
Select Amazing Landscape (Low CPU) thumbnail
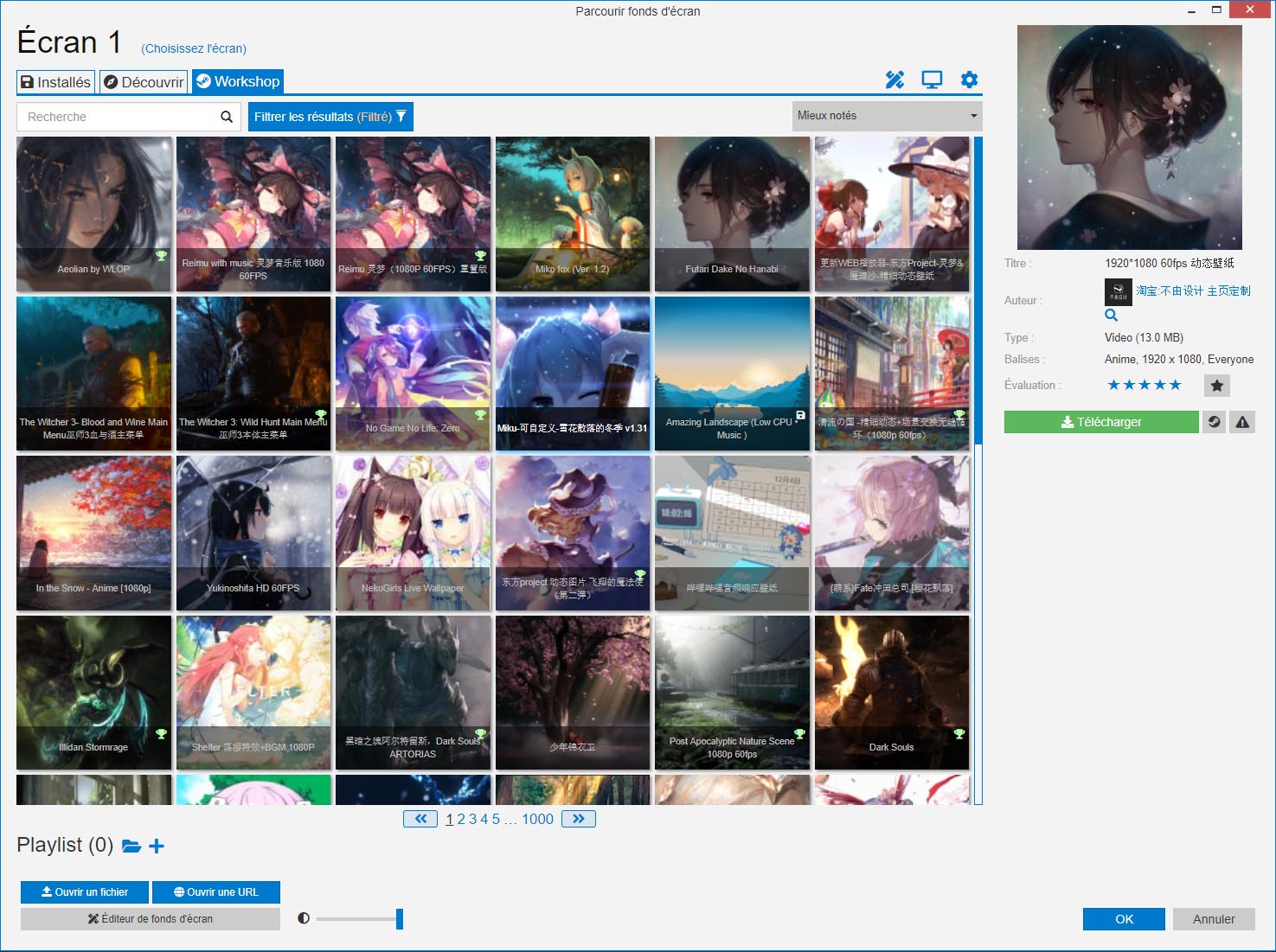click(732, 374)
